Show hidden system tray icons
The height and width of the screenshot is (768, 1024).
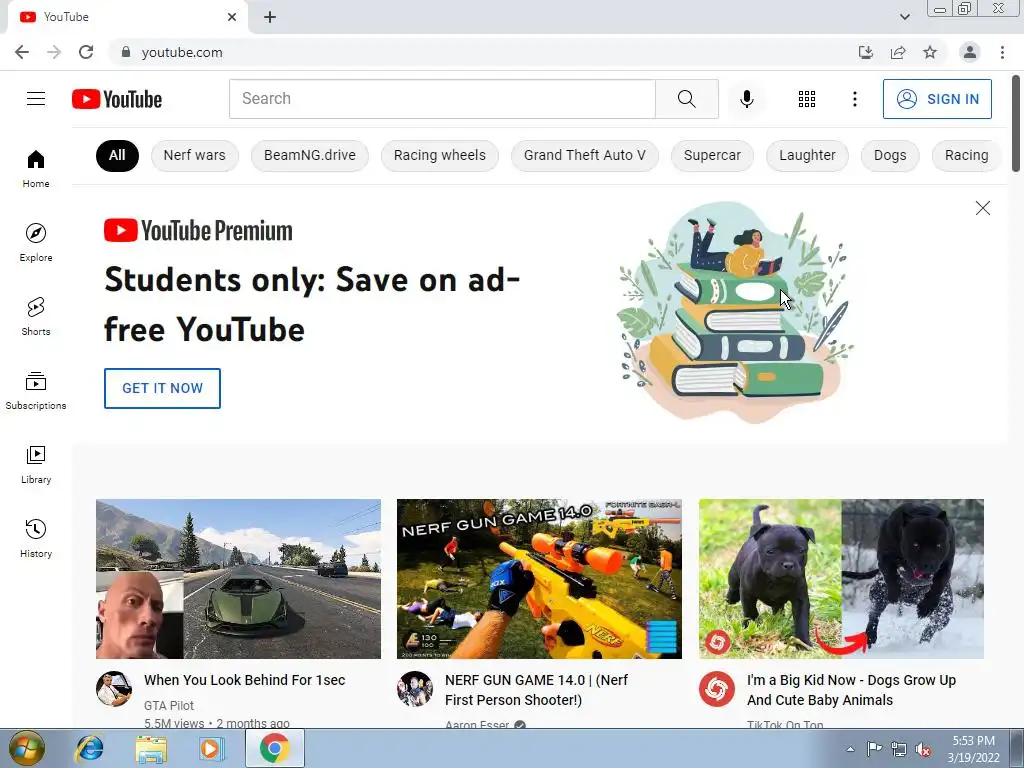850,749
